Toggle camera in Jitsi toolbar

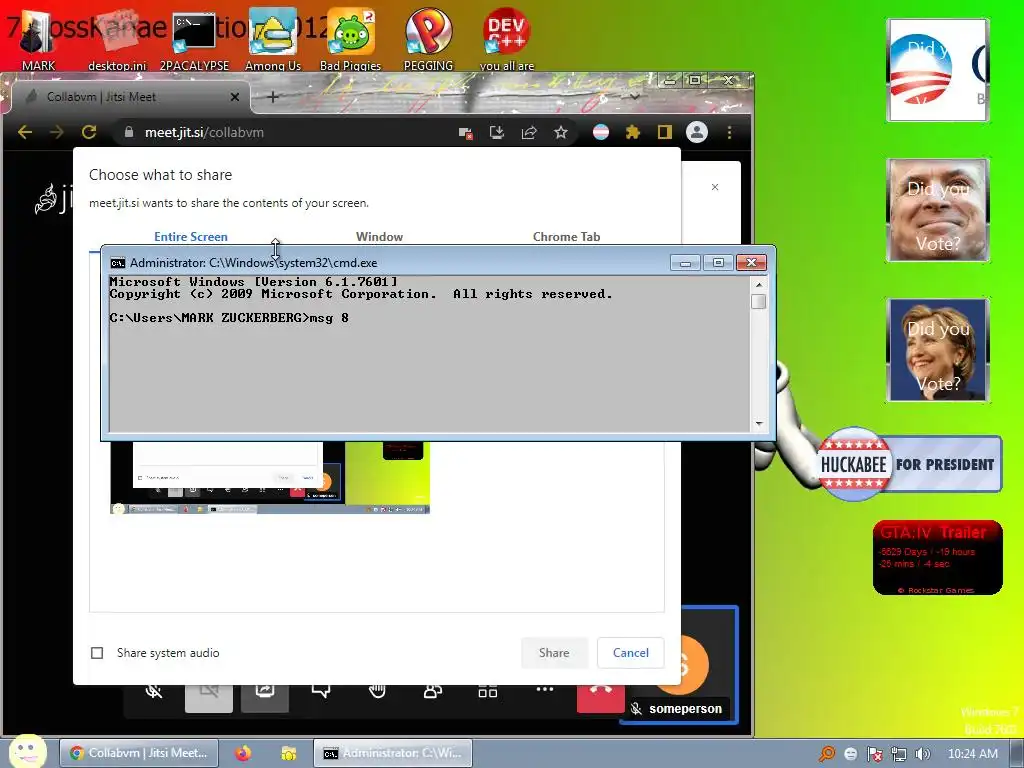(x=209, y=697)
